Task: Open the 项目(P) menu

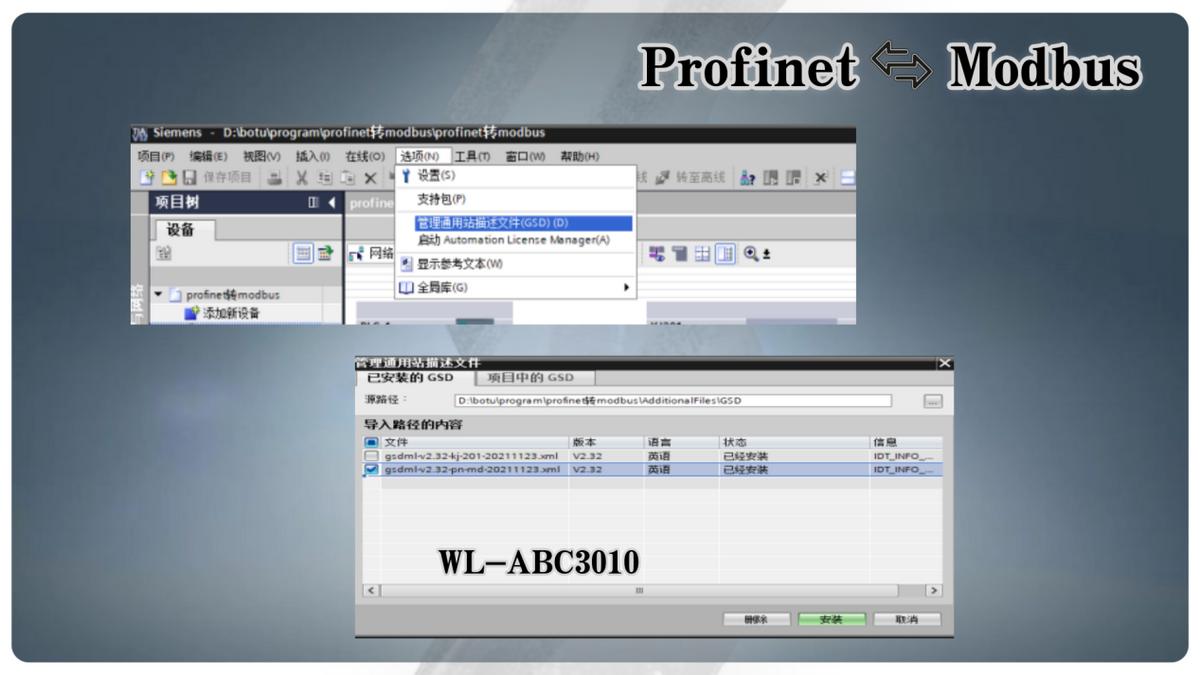Action: tap(156, 156)
